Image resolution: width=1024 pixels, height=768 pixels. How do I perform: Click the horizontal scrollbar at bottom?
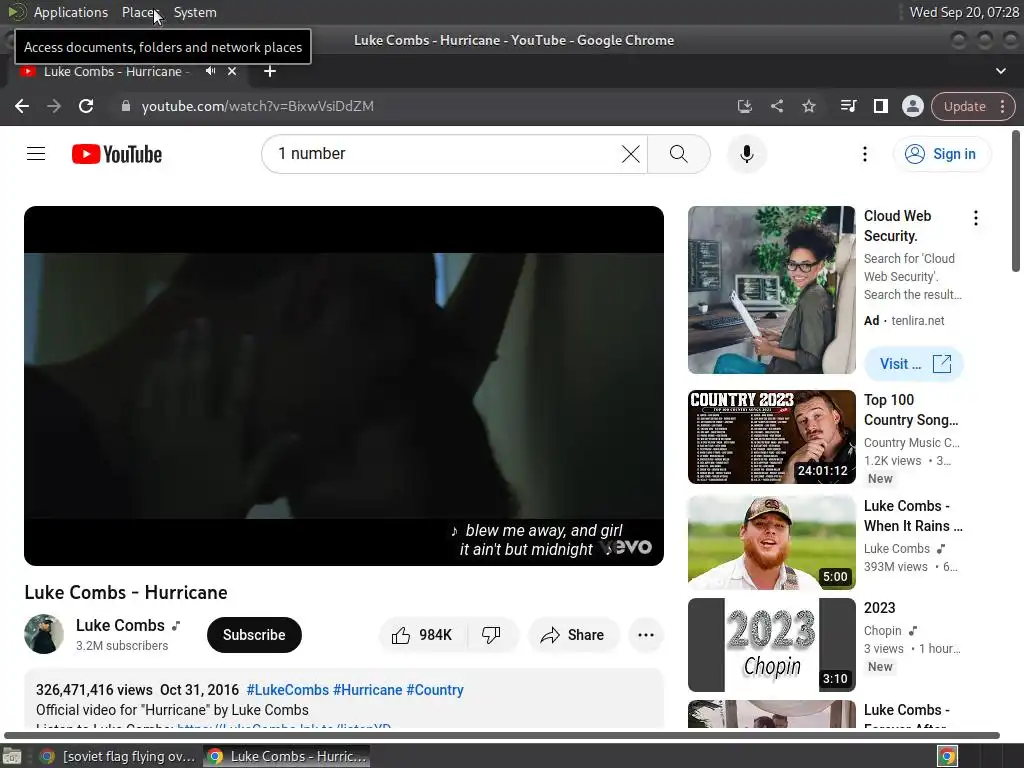pos(502,735)
